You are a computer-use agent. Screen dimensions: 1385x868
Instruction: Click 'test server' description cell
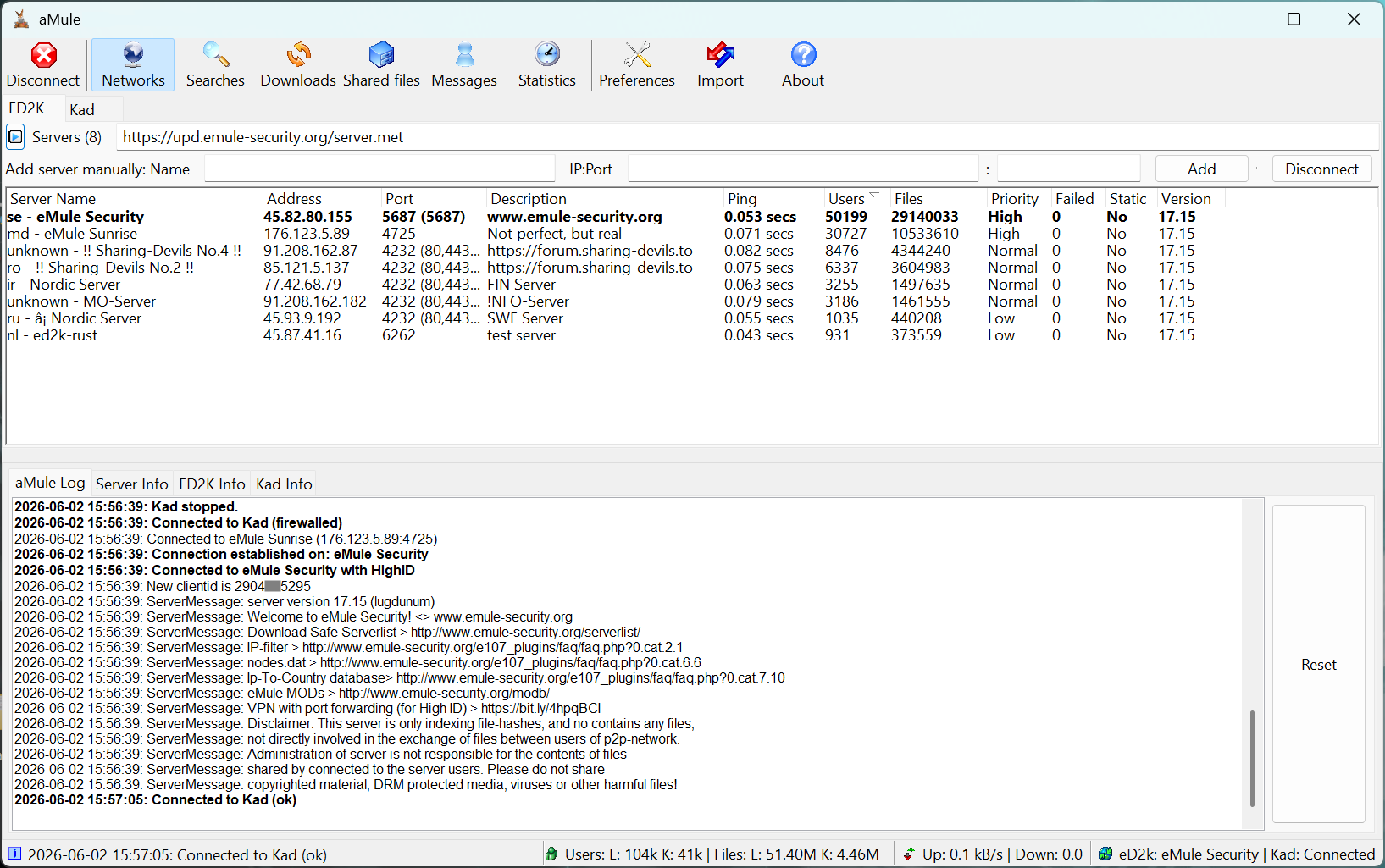[x=522, y=335]
